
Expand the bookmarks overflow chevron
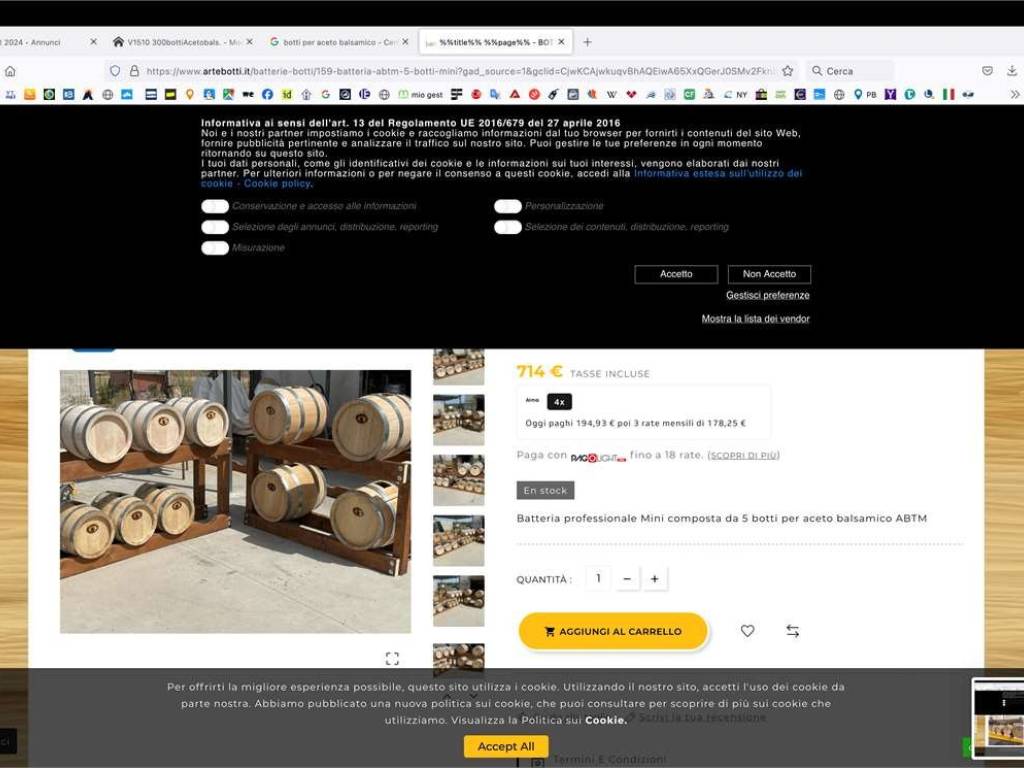(1017, 95)
